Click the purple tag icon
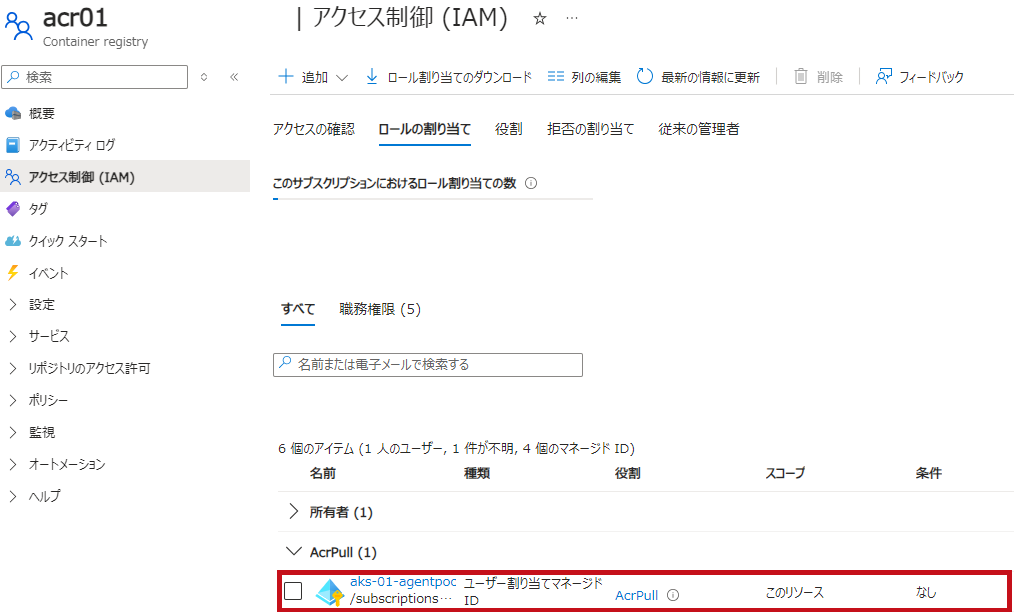The width and height of the screenshot is (1014, 612). (x=13, y=208)
